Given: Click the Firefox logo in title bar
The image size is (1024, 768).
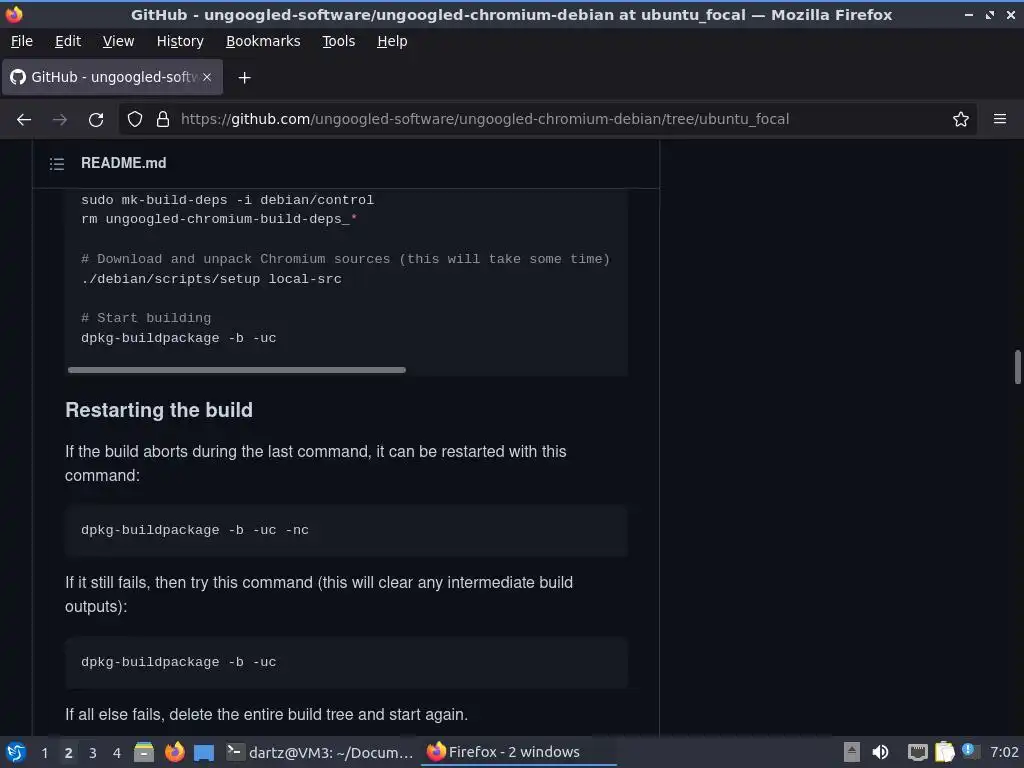Looking at the screenshot, I should [14, 14].
